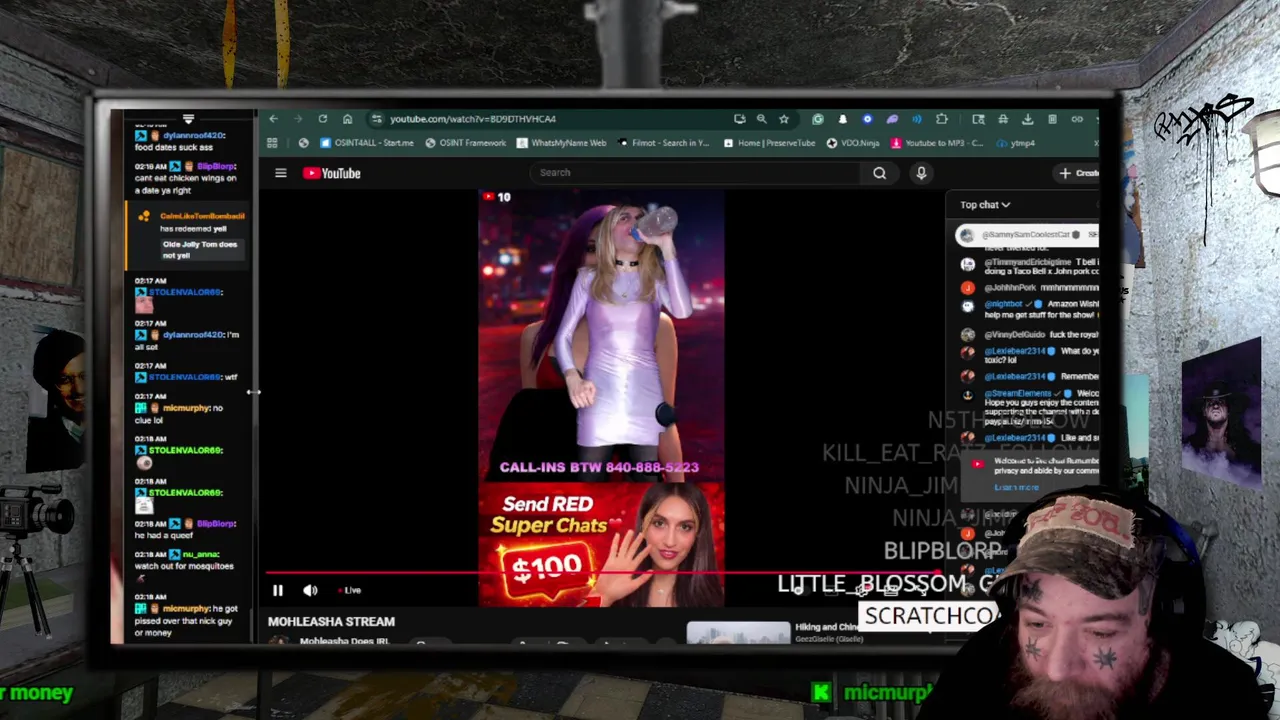Open the downloads icon in the toolbar
Screen dimensions: 1280x720
point(1027,119)
